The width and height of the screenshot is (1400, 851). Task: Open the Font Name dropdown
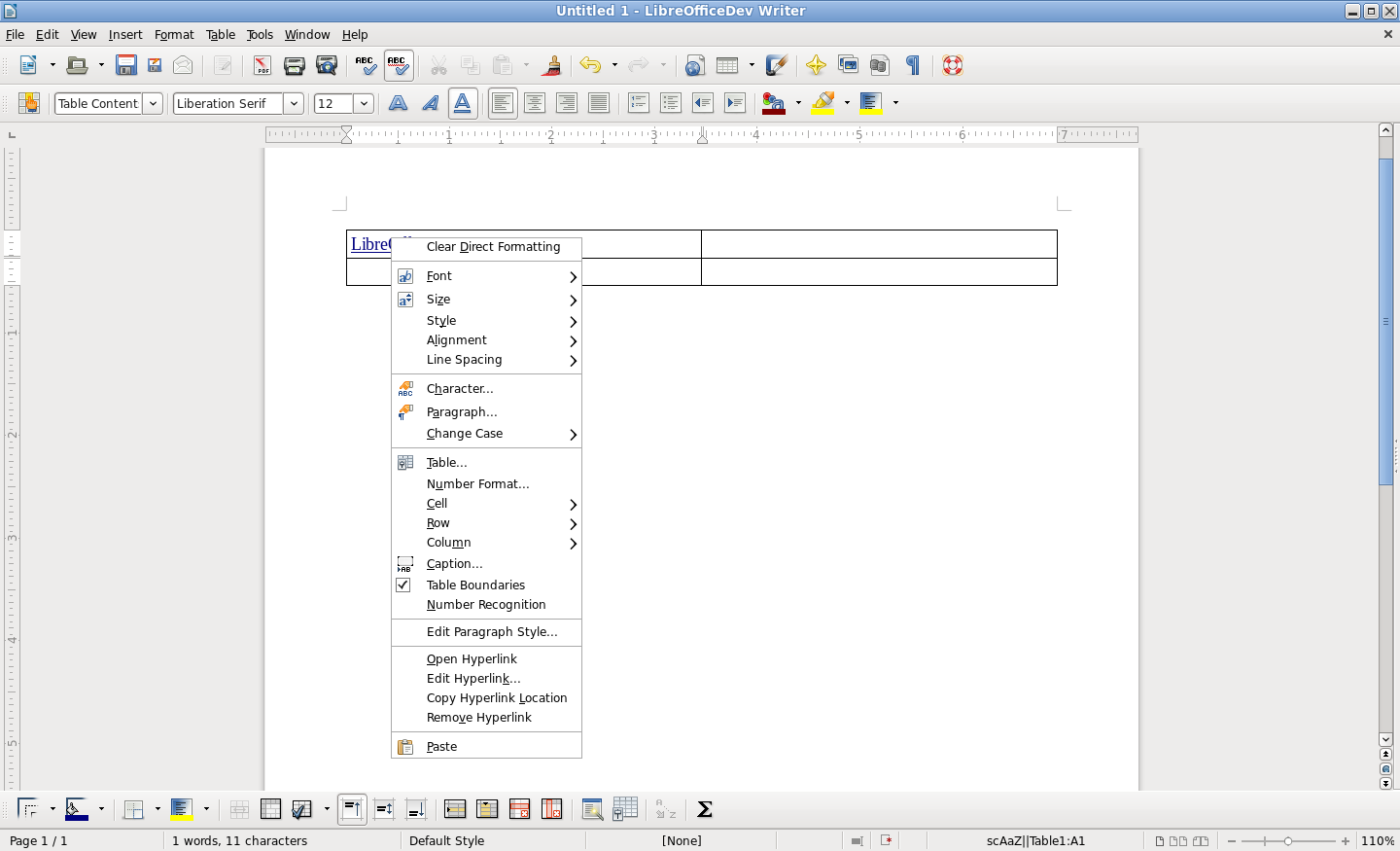coord(294,103)
